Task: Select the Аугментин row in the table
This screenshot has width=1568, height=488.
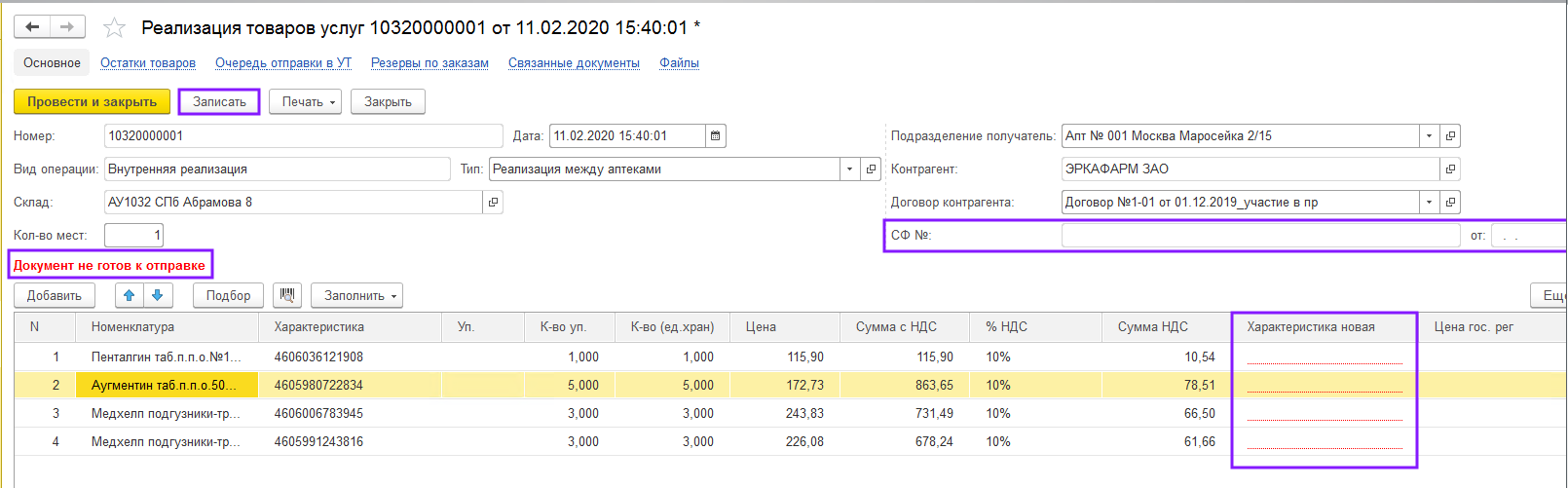Action: click(x=164, y=386)
